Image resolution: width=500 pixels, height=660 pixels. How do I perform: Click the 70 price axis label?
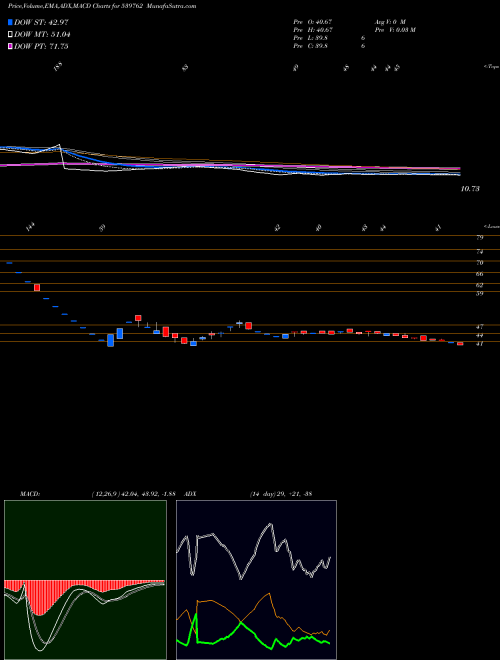coord(479,263)
